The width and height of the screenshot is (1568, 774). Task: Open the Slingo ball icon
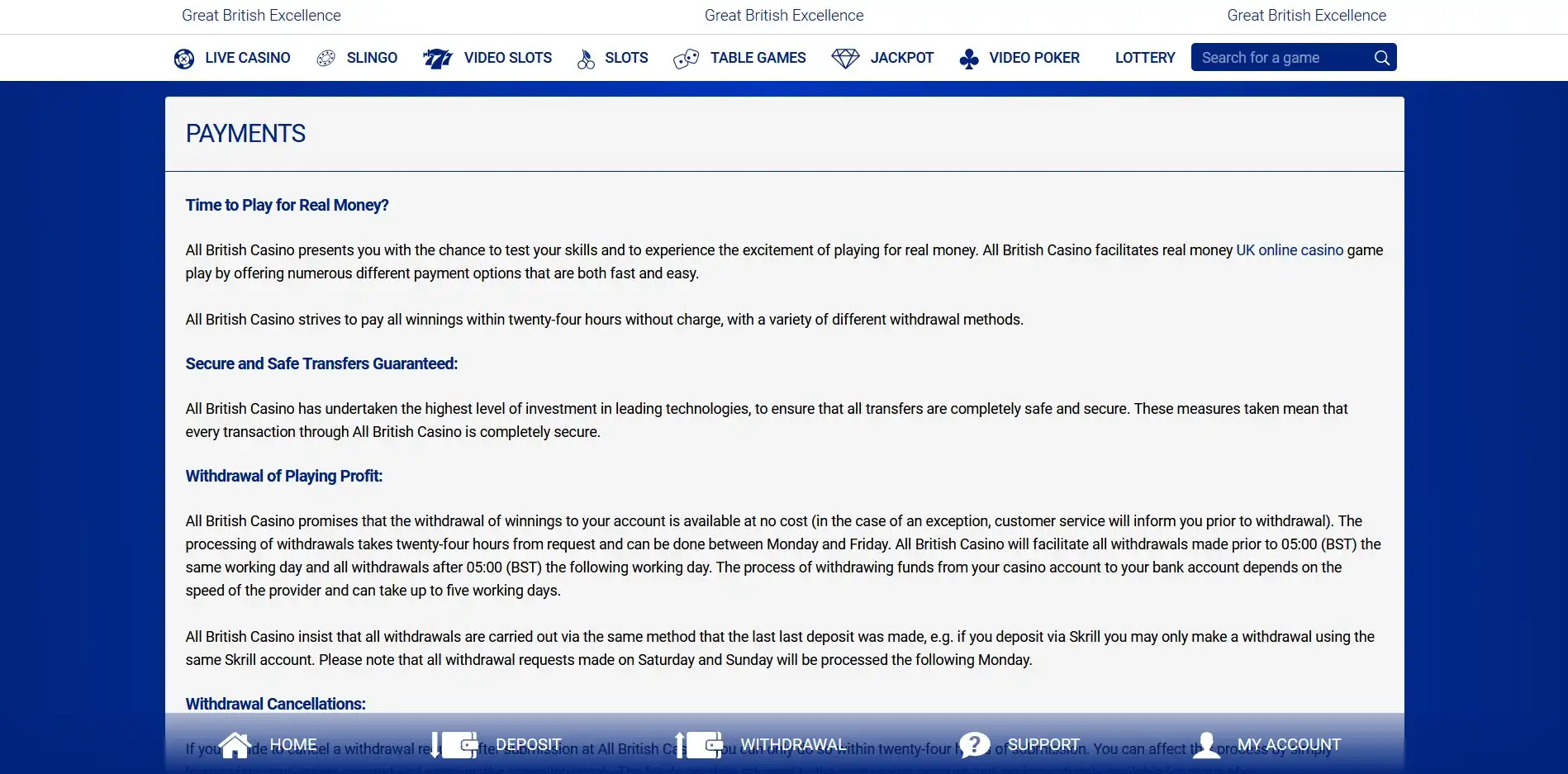pyautogui.click(x=326, y=58)
